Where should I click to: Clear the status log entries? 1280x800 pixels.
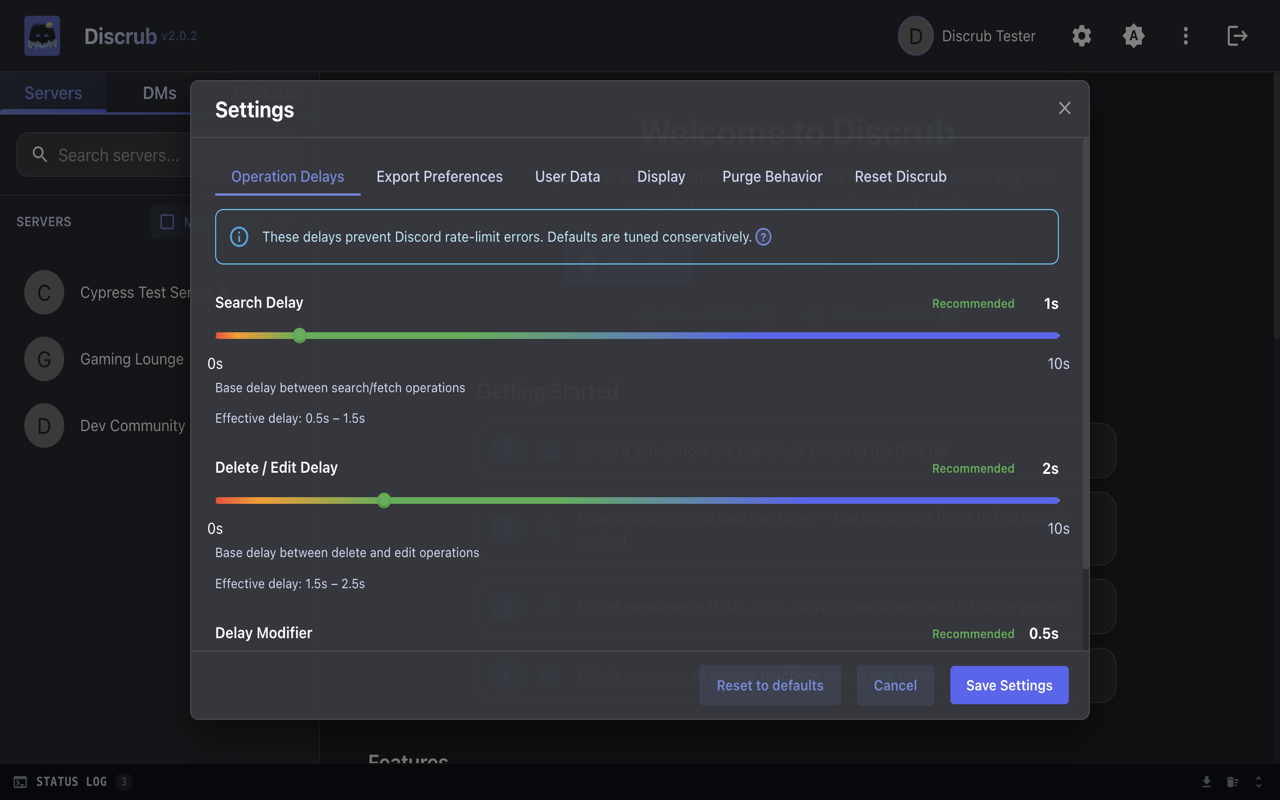tap(1233, 782)
